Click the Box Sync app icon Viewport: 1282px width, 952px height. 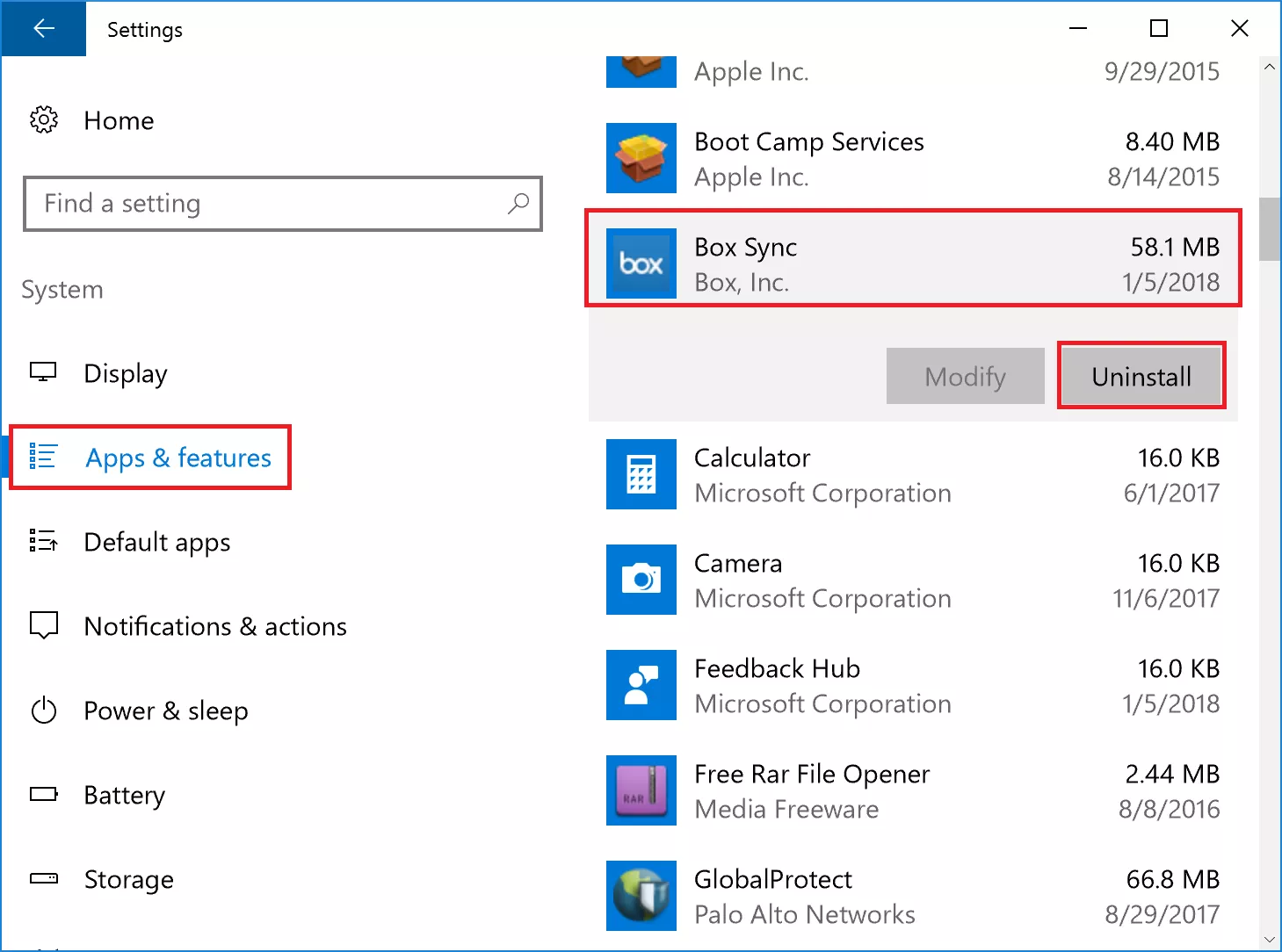(641, 263)
